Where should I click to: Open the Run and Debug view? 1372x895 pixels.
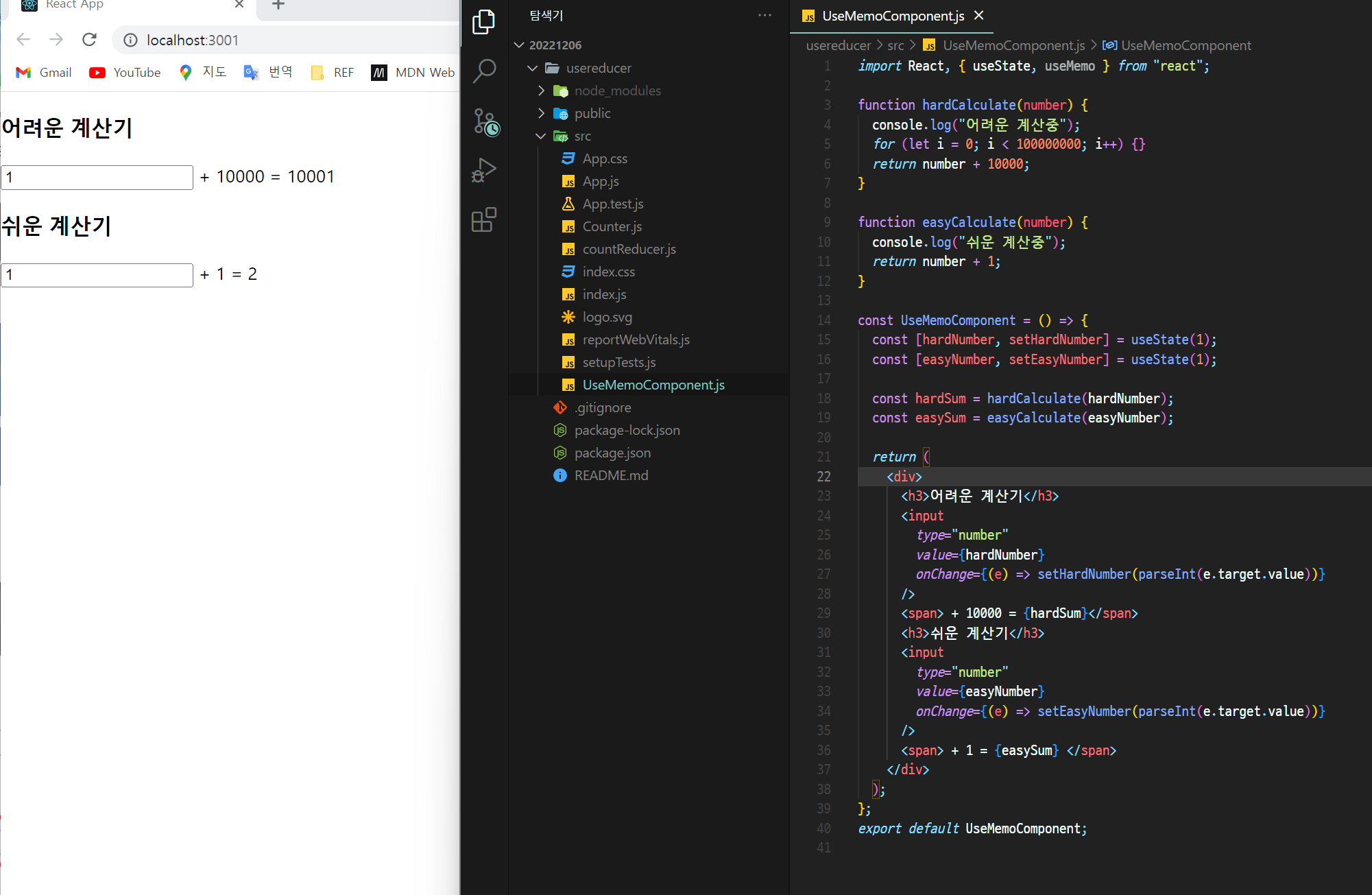(x=484, y=170)
